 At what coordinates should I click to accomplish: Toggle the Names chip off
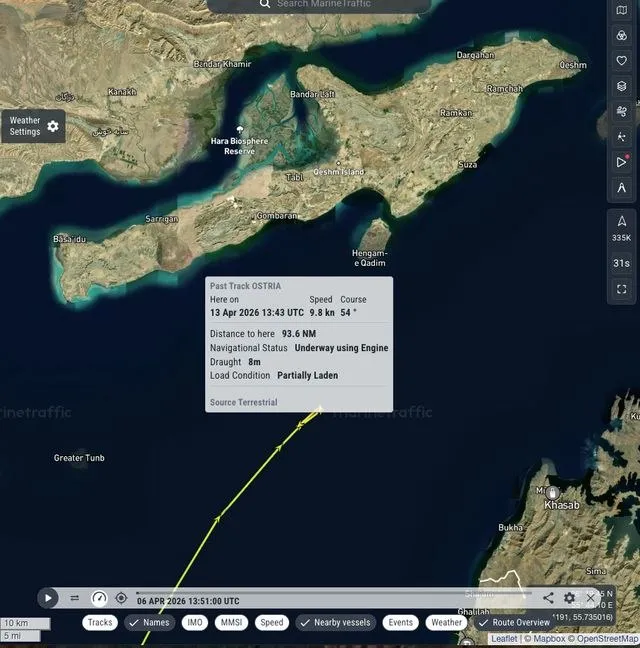[x=148, y=622]
